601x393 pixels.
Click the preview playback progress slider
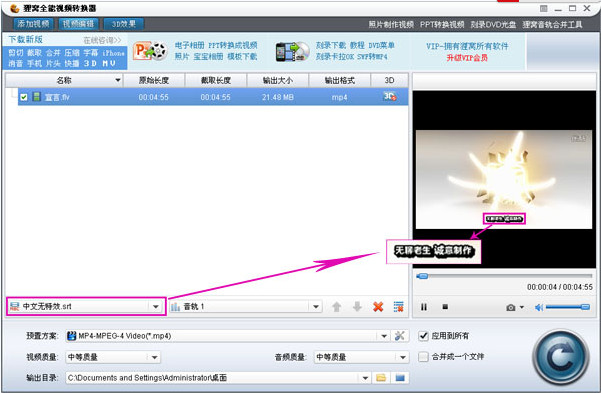[x=504, y=276]
